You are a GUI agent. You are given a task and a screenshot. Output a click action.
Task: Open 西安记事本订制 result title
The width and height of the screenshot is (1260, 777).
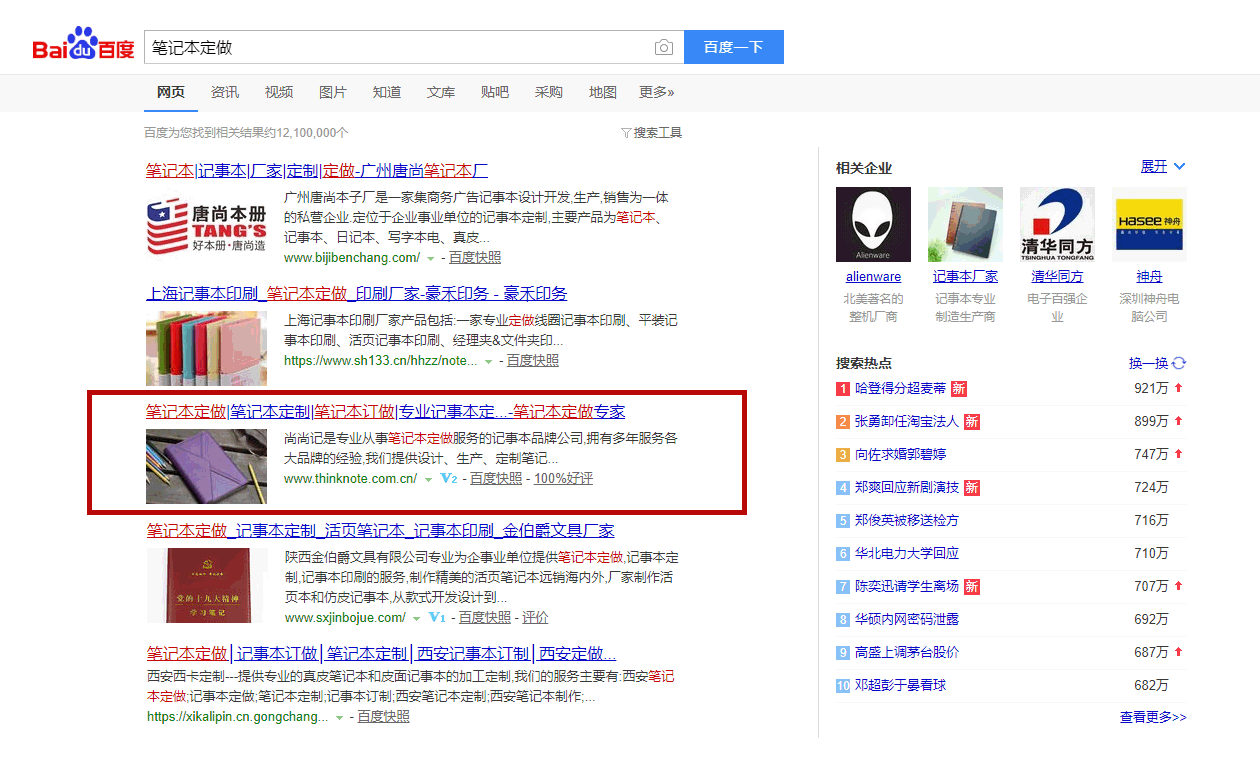[381, 653]
